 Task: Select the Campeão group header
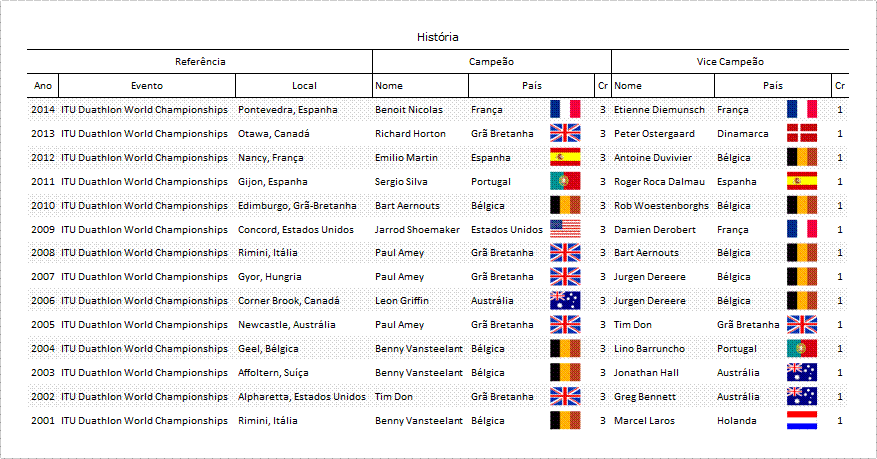pos(492,61)
